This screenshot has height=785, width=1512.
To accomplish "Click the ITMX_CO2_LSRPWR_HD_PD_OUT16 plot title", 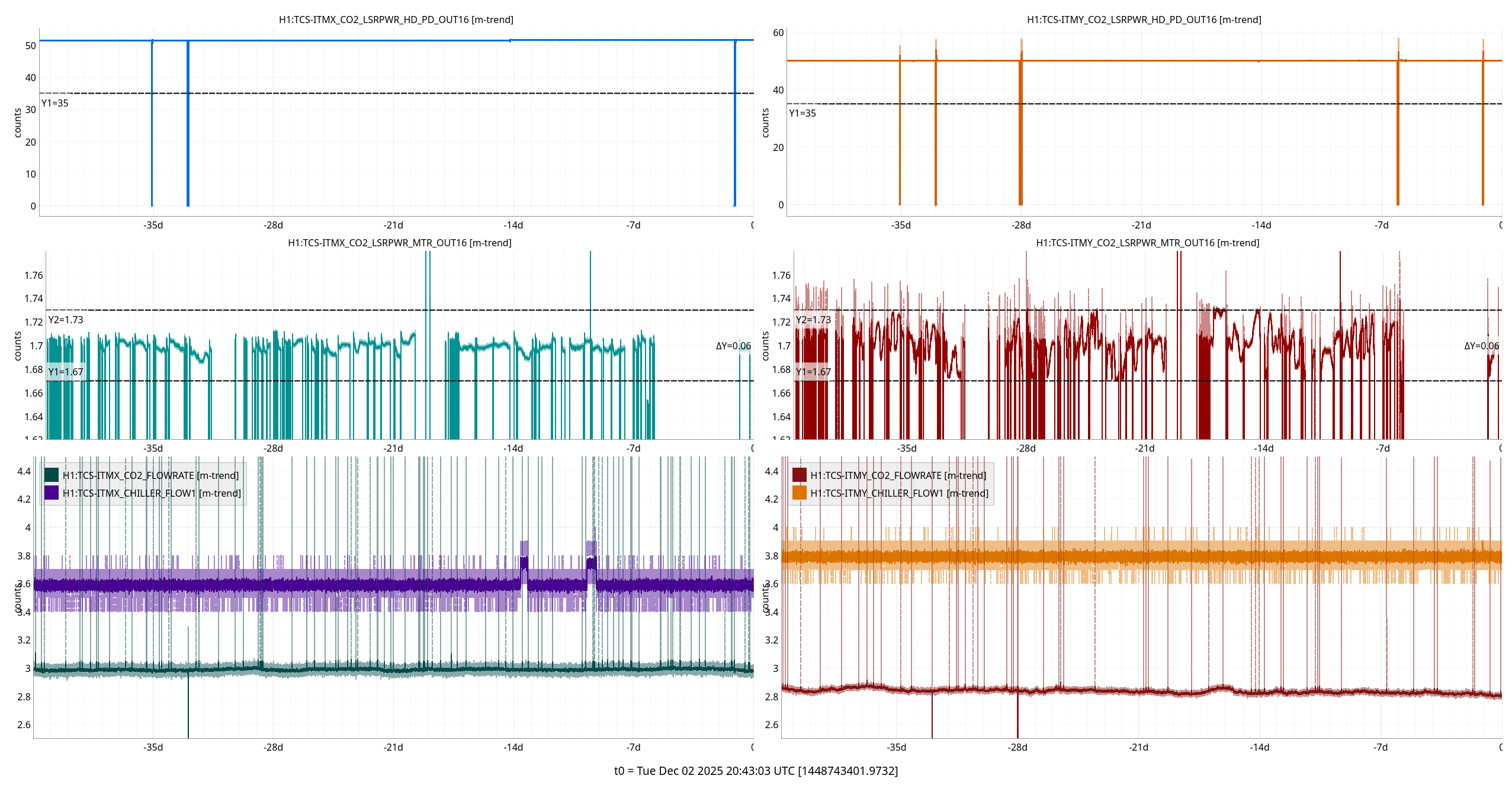I will pyautogui.click(x=396, y=20).
